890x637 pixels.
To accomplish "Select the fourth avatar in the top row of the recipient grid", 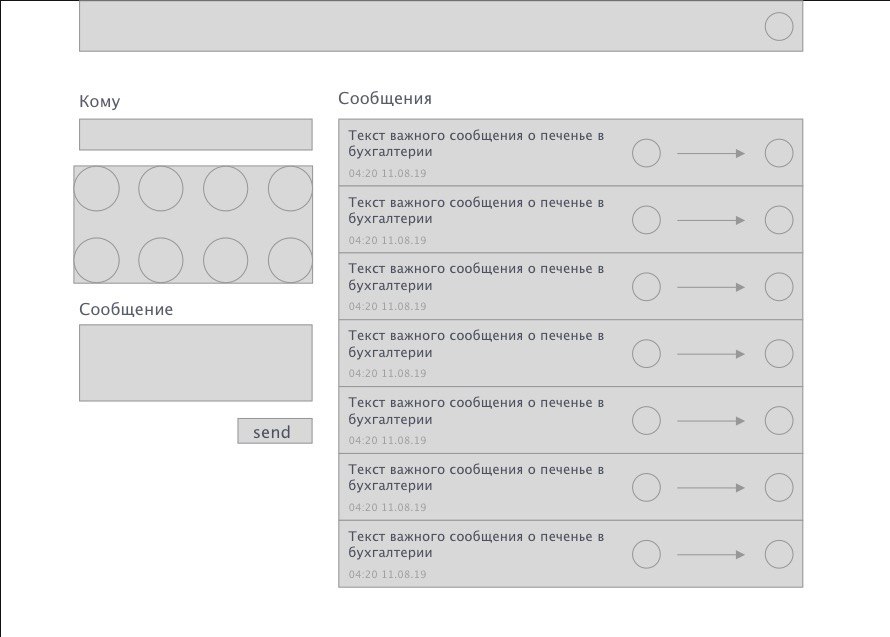I will (x=290, y=188).
